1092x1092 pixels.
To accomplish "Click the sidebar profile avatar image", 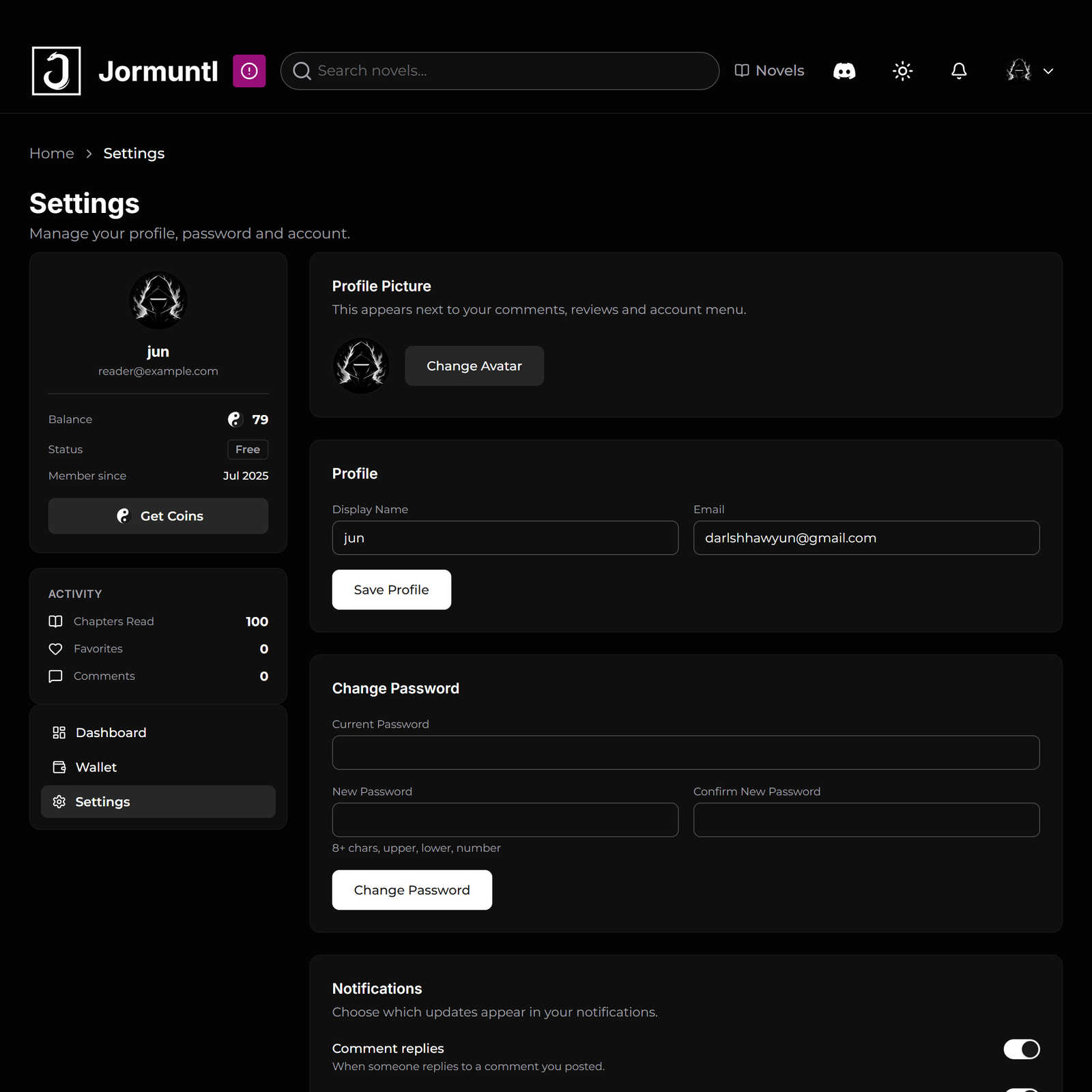I will 158,300.
